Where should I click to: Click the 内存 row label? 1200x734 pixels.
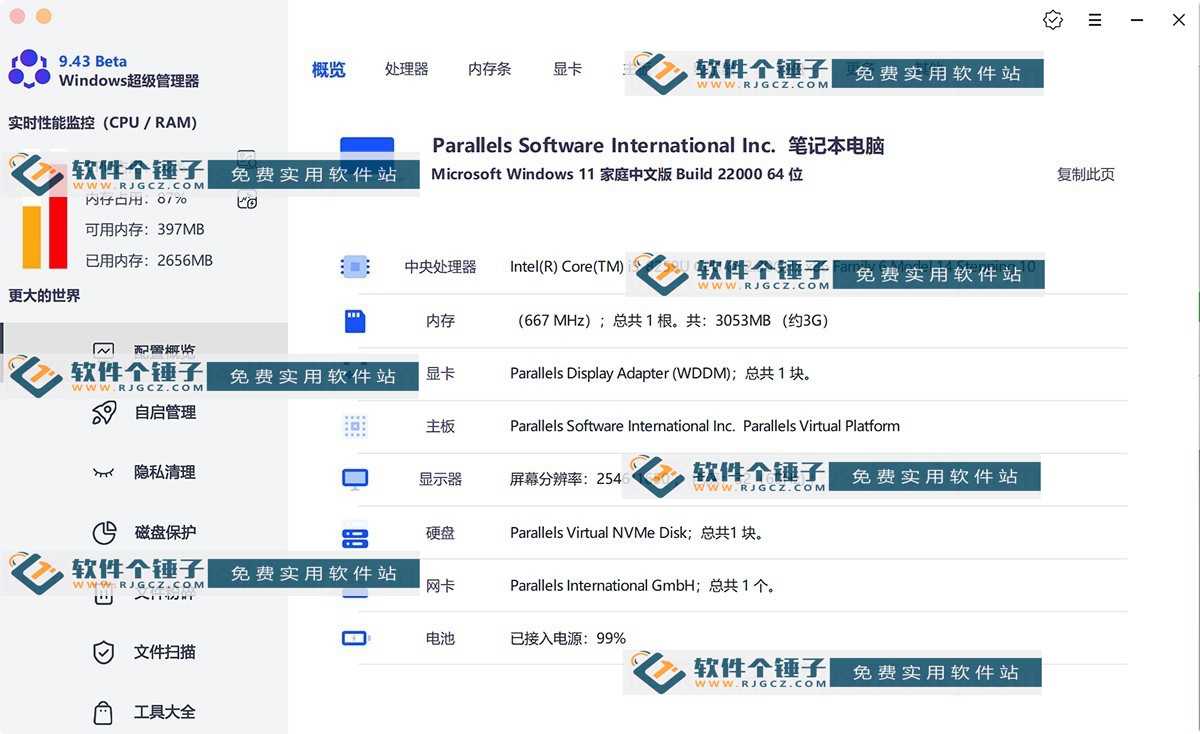(x=440, y=321)
